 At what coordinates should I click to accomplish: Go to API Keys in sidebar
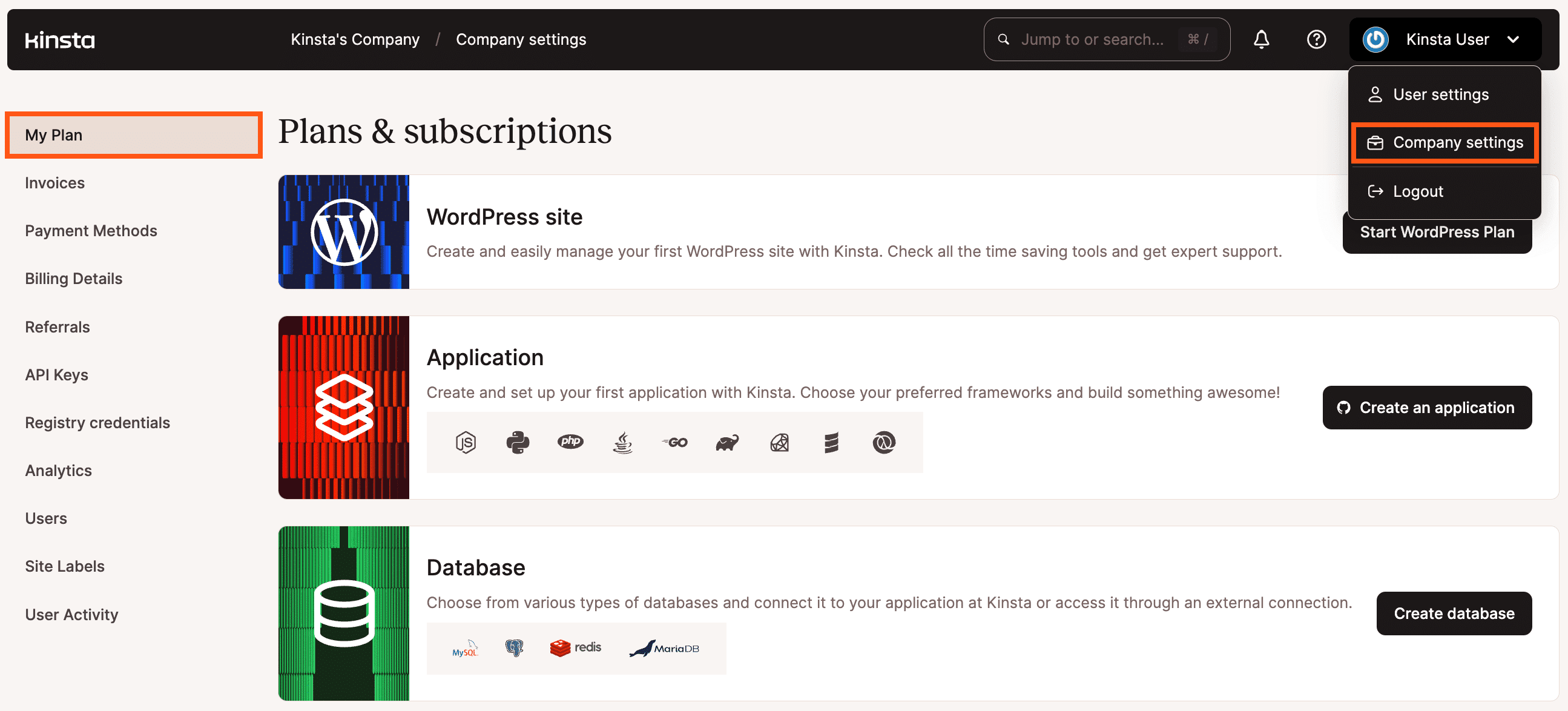(x=57, y=374)
